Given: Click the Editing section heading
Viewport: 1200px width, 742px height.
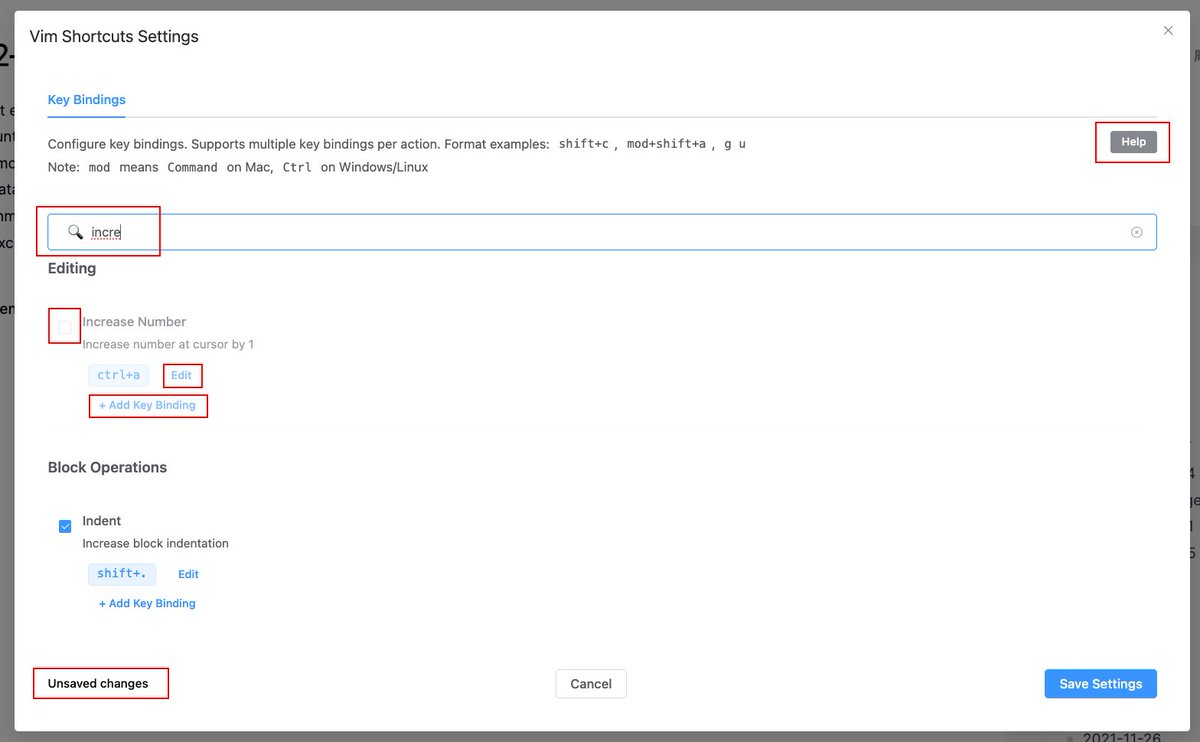Looking at the screenshot, I should (72, 268).
